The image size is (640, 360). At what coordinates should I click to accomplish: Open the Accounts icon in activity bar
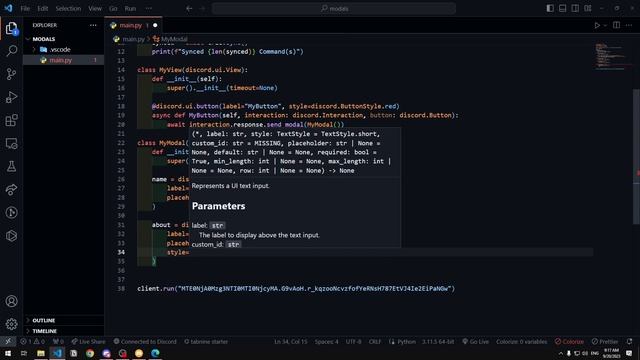pyautogui.click(x=11, y=301)
